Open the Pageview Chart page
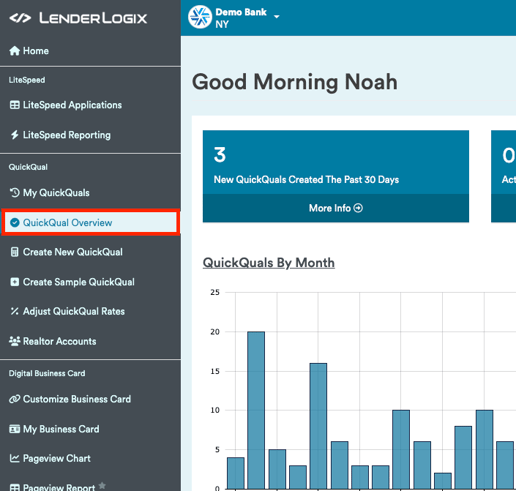This screenshot has height=491, width=516. pos(90,458)
